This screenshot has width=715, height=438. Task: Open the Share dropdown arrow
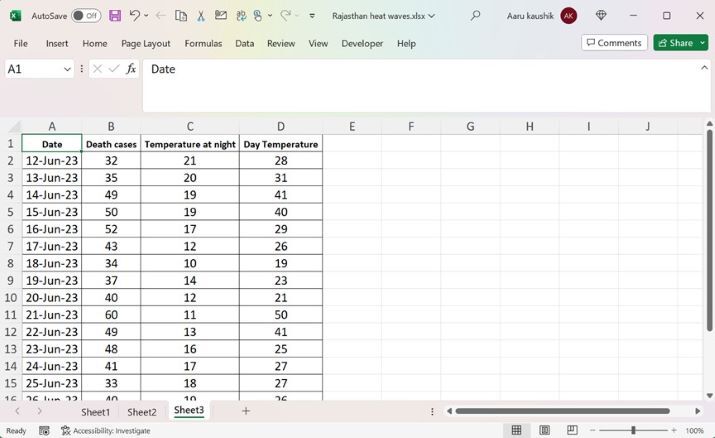(703, 43)
